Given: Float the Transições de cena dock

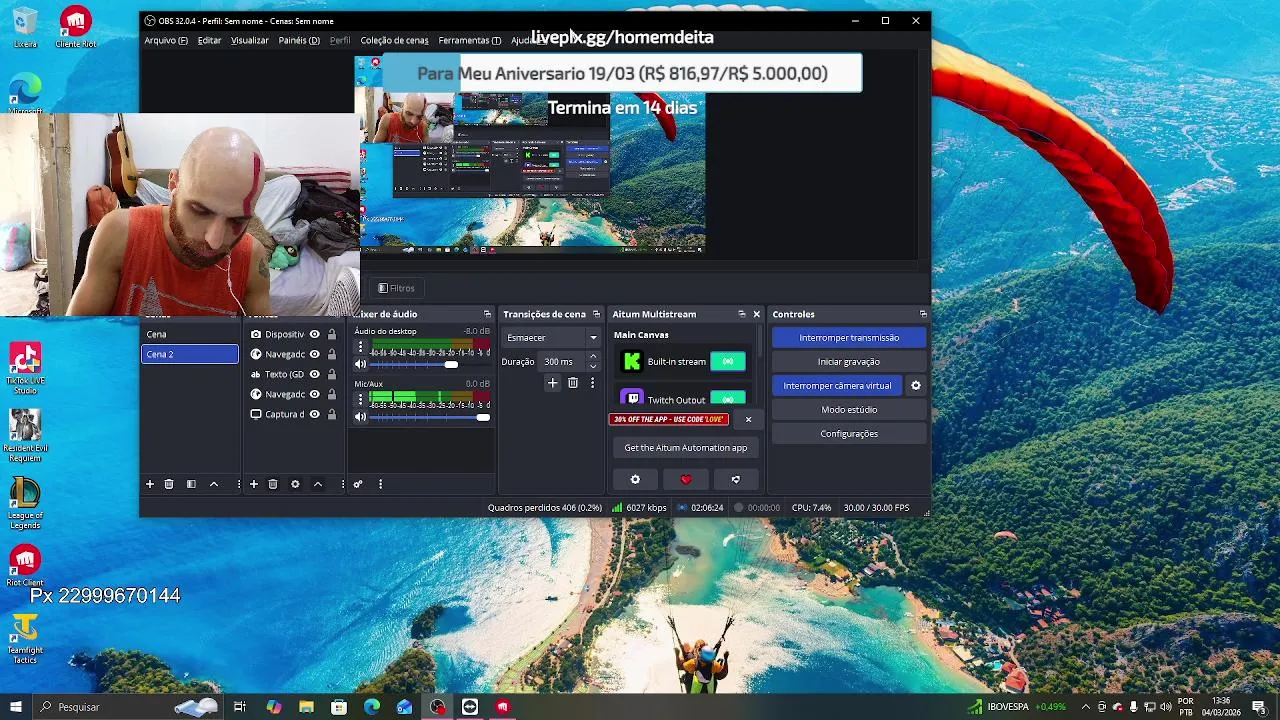Looking at the screenshot, I should point(596,314).
